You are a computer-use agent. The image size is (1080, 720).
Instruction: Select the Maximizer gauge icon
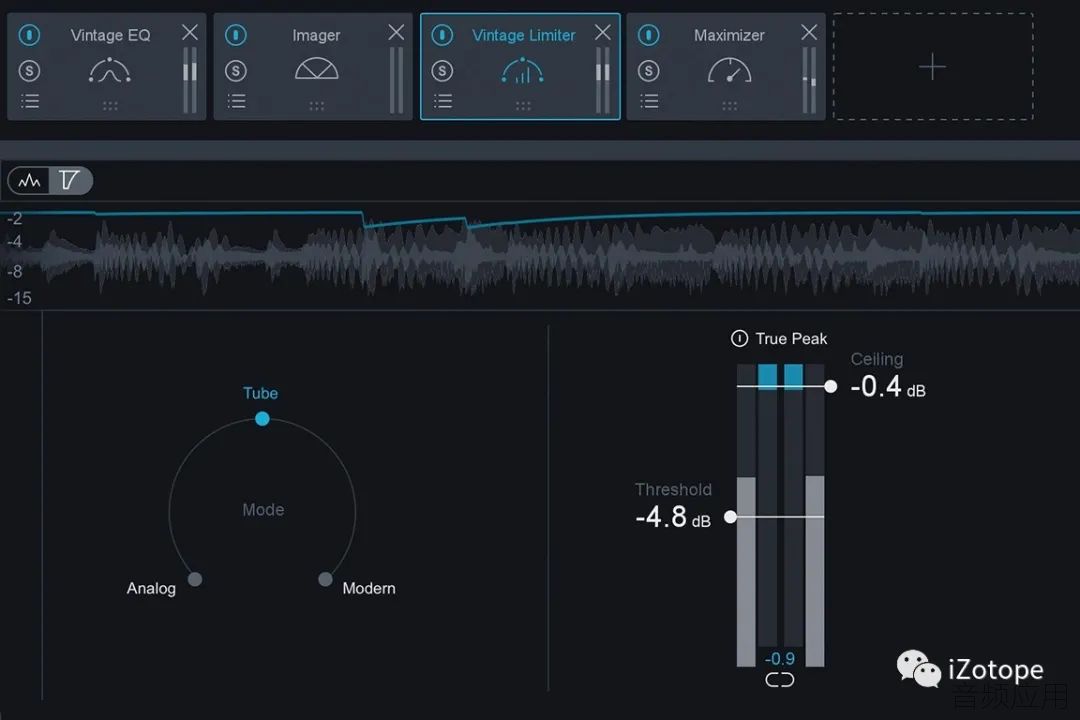point(729,70)
